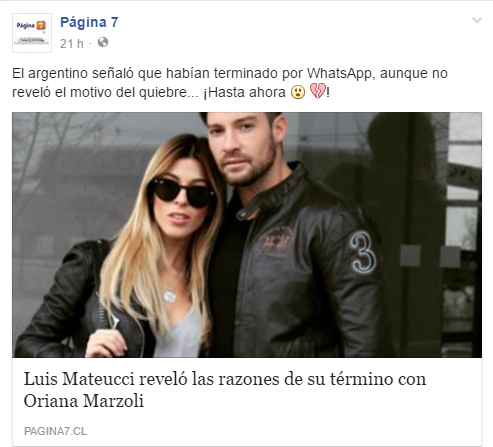Click the broken heart emoji

coord(318,91)
